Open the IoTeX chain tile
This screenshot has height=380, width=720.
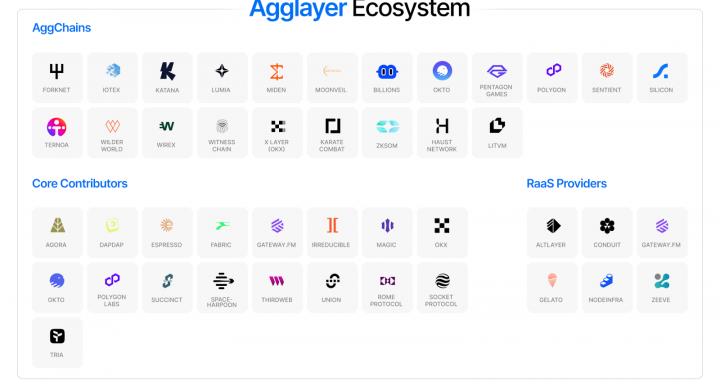112,78
